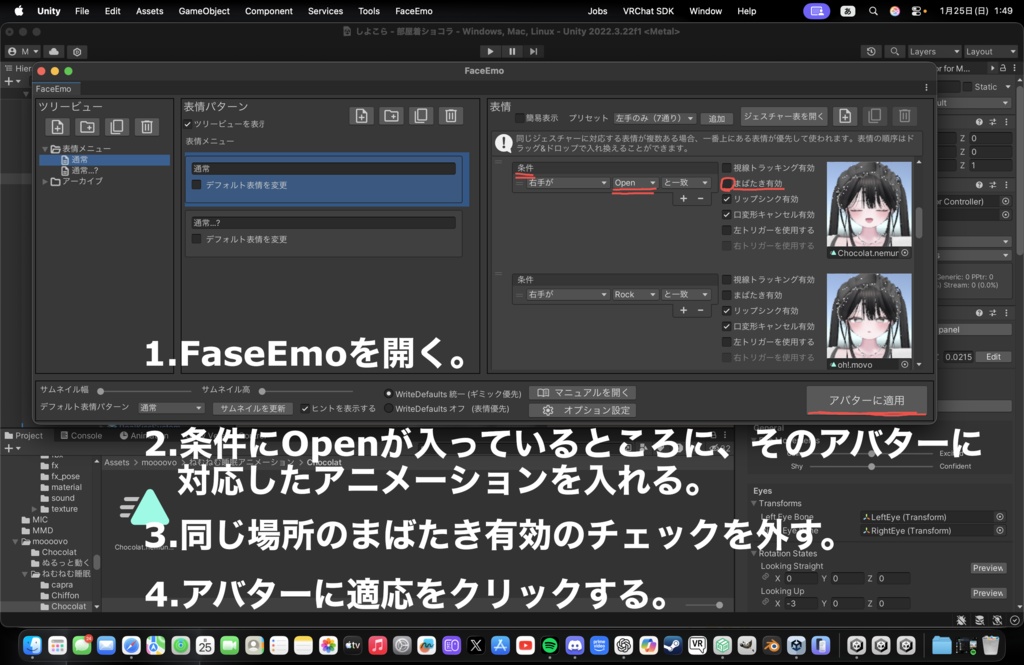Click Unity Pause button
Image resolution: width=1024 pixels, height=665 pixels.
pos(512,52)
